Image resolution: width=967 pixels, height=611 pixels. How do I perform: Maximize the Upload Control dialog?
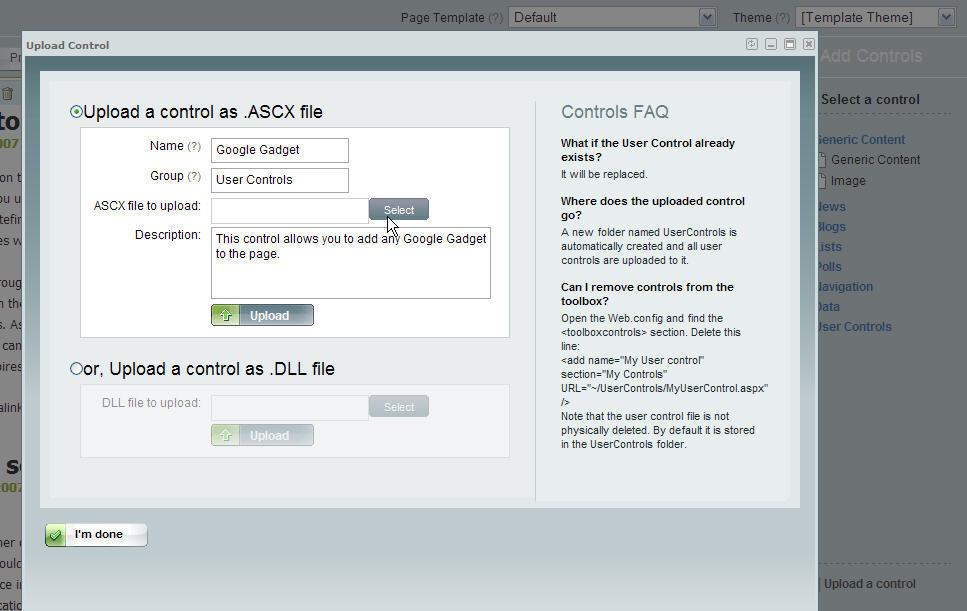coord(790,44)
